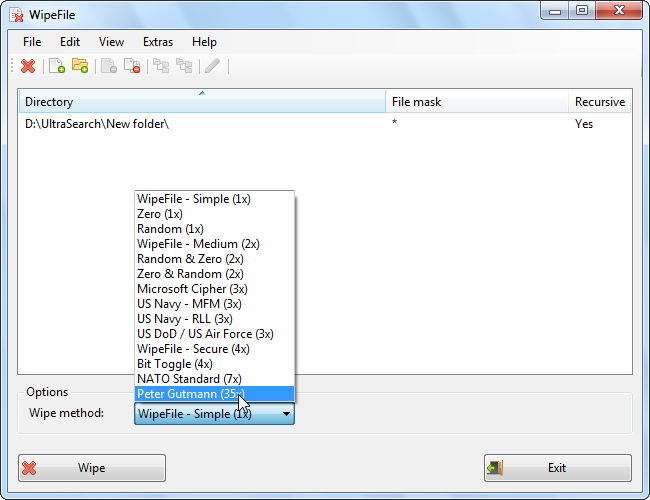The image size is (650, 500).
Task: Click the File mask column header
Action: click(x=477, y=102)
